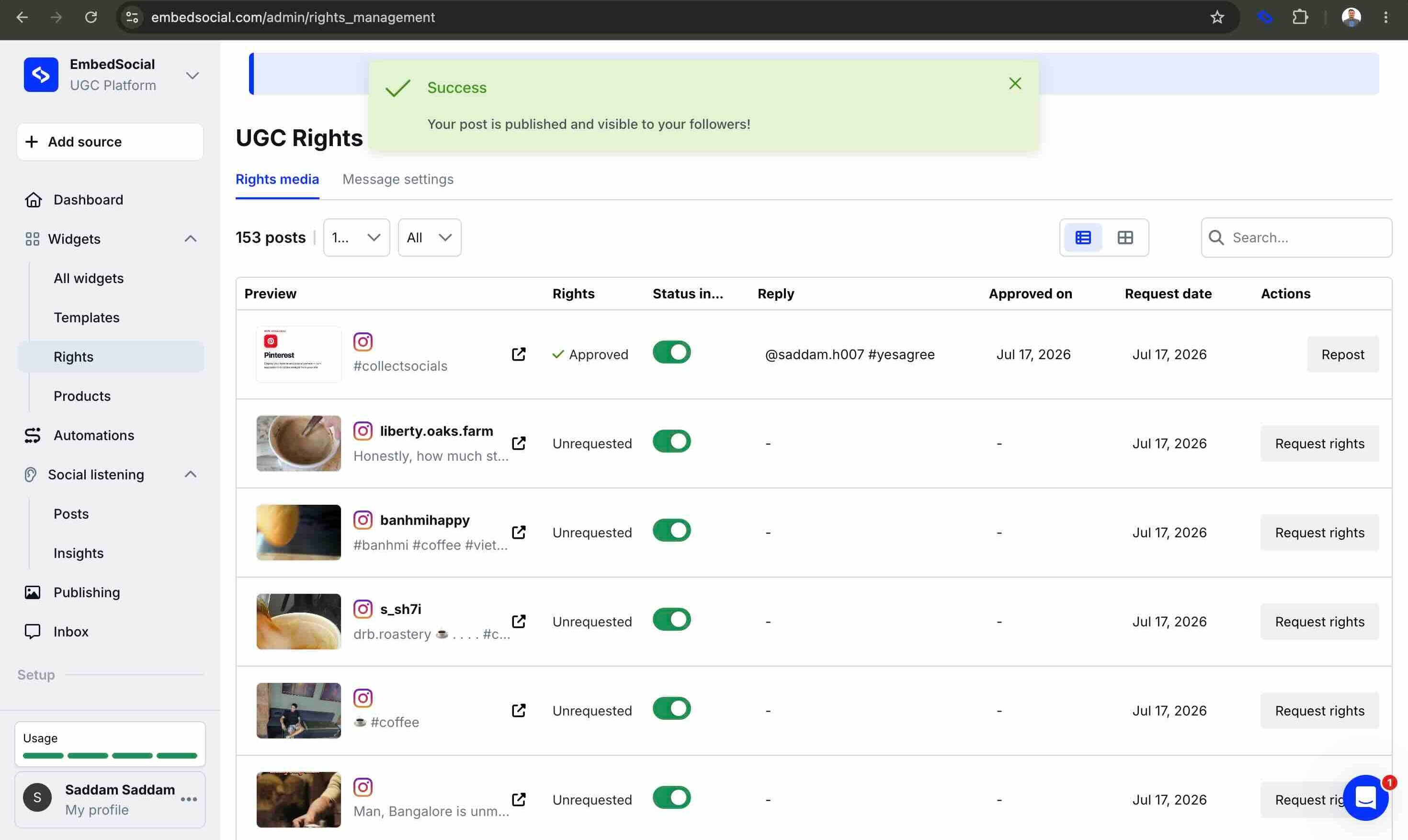Image resolution: width=1408 pixels, height=840 pixels.
Task: Click Instagram icon on liberty.oaks.farm row
Action: pos(363,431)
